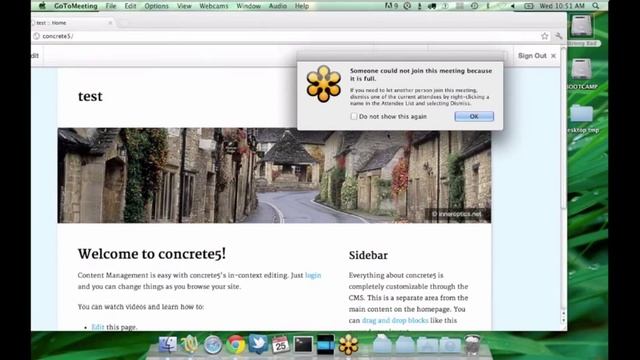640x360 pixels.
Task: Open the View menu
Action: click(184, 6)
